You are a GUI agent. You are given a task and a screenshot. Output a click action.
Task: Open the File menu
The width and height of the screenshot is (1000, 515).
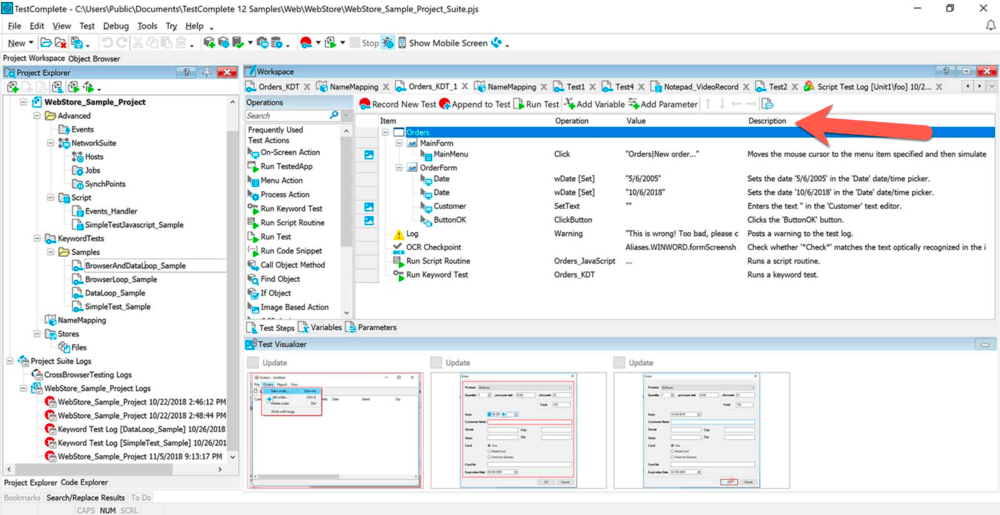coord(15,26)
